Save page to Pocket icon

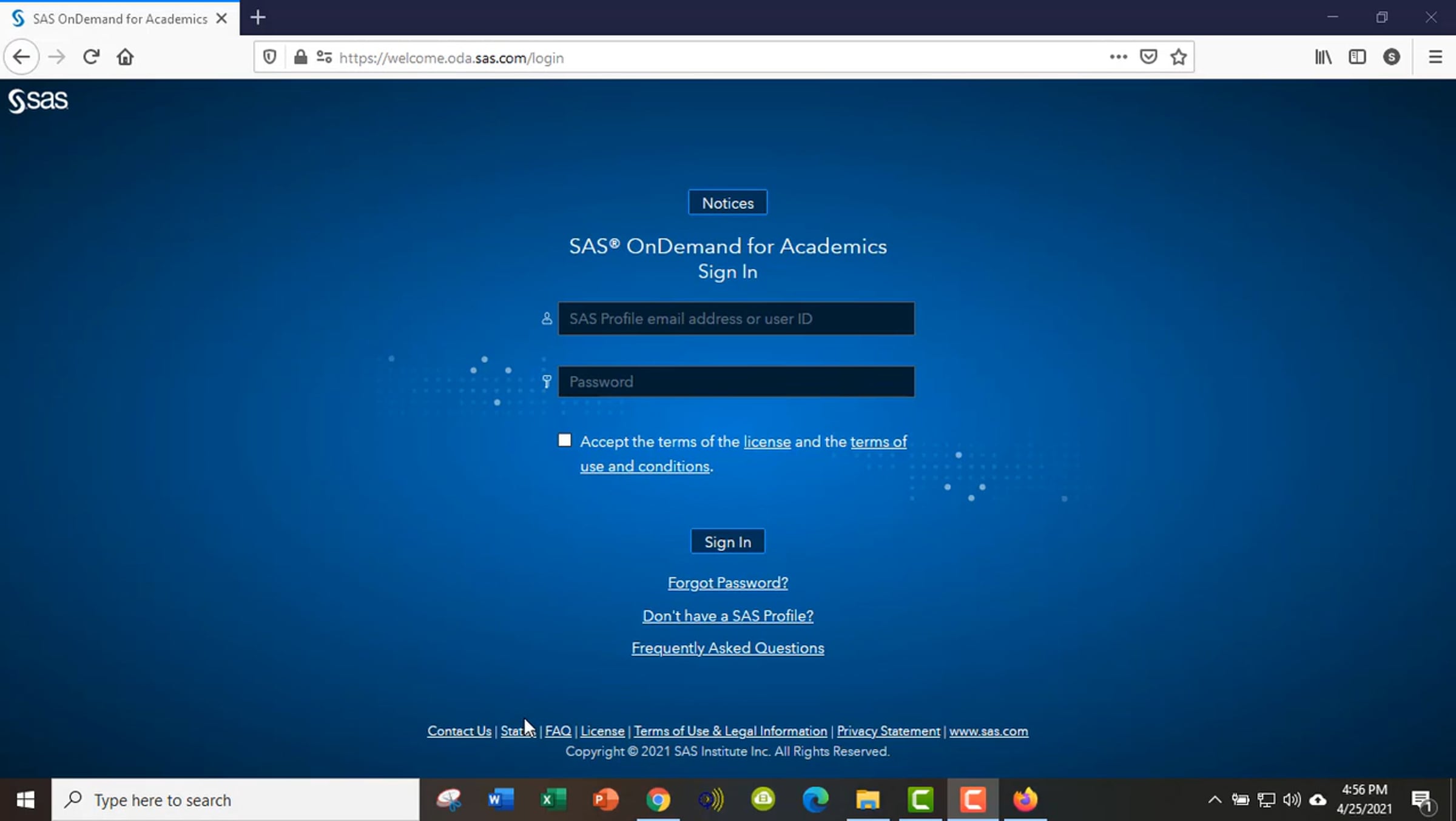click(x=1148, y=57)
